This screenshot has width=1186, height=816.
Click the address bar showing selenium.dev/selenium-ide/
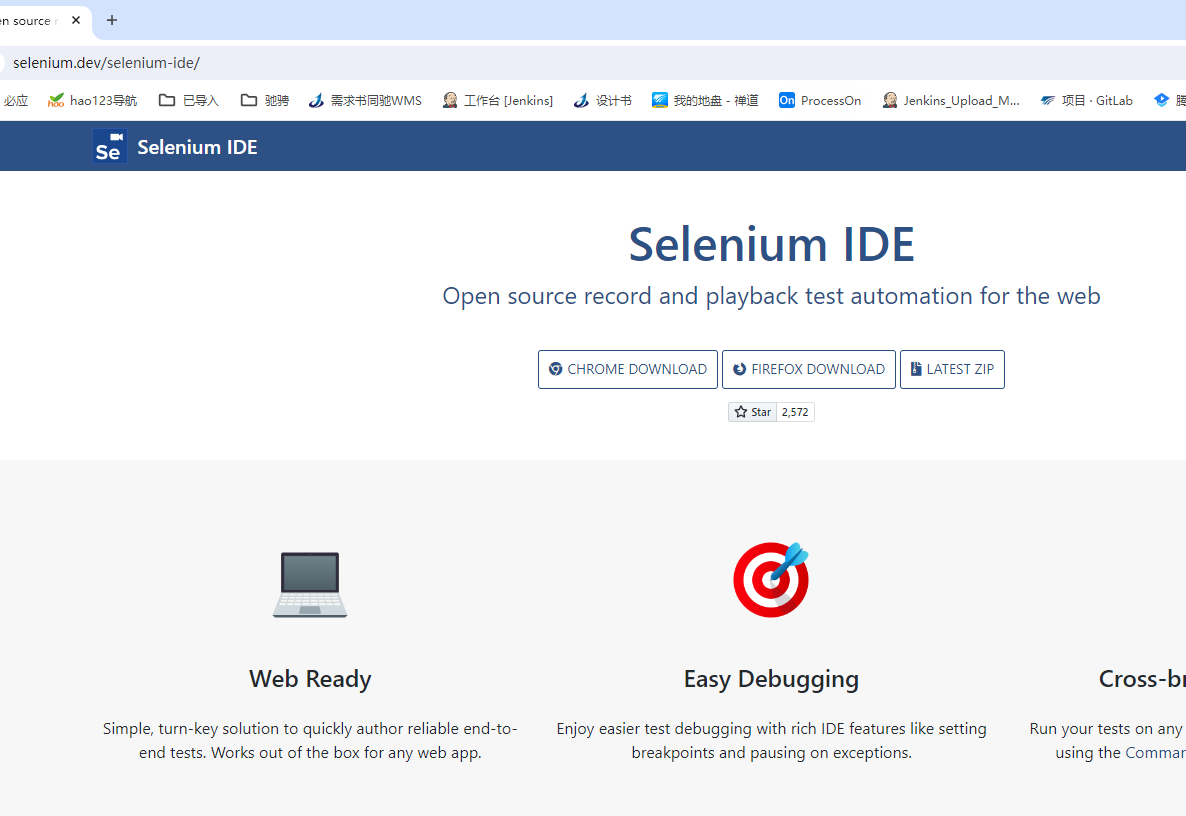[593, 63]
